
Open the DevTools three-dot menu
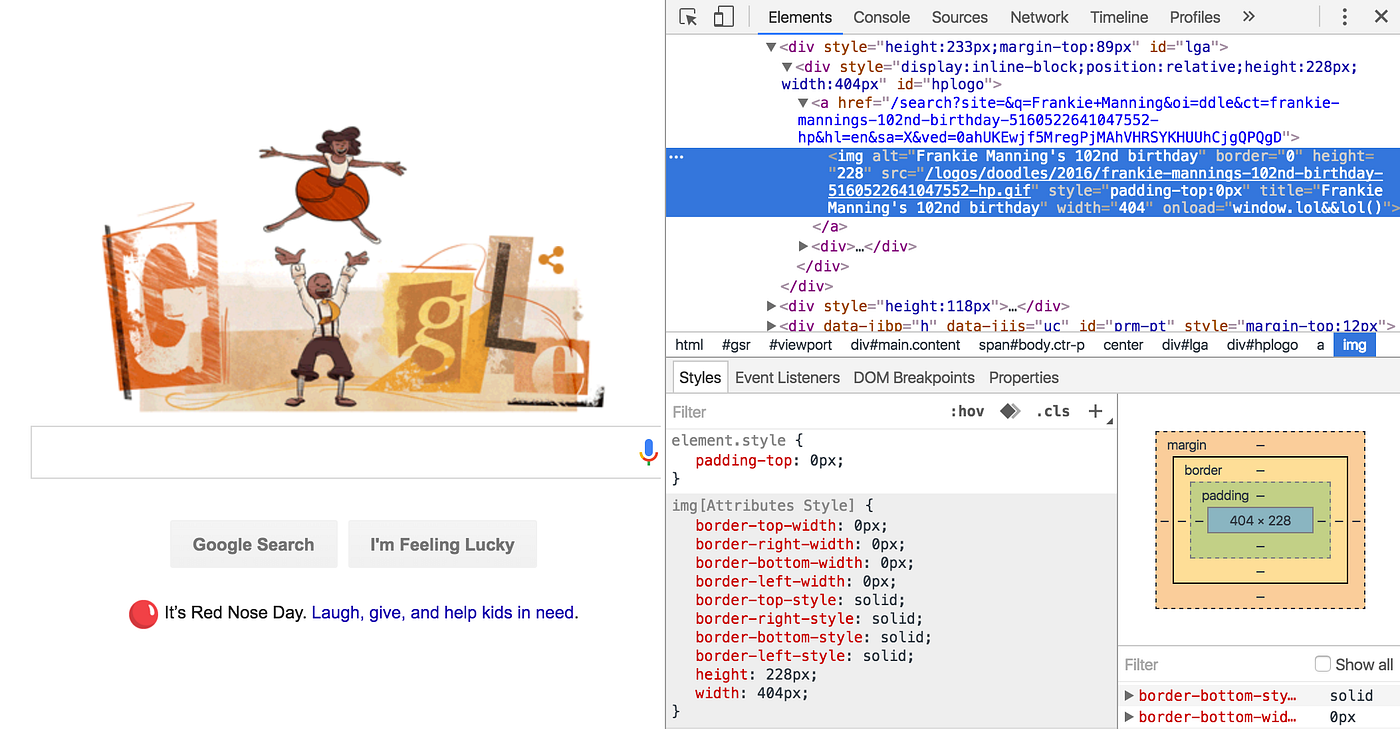pos(1345,17)
